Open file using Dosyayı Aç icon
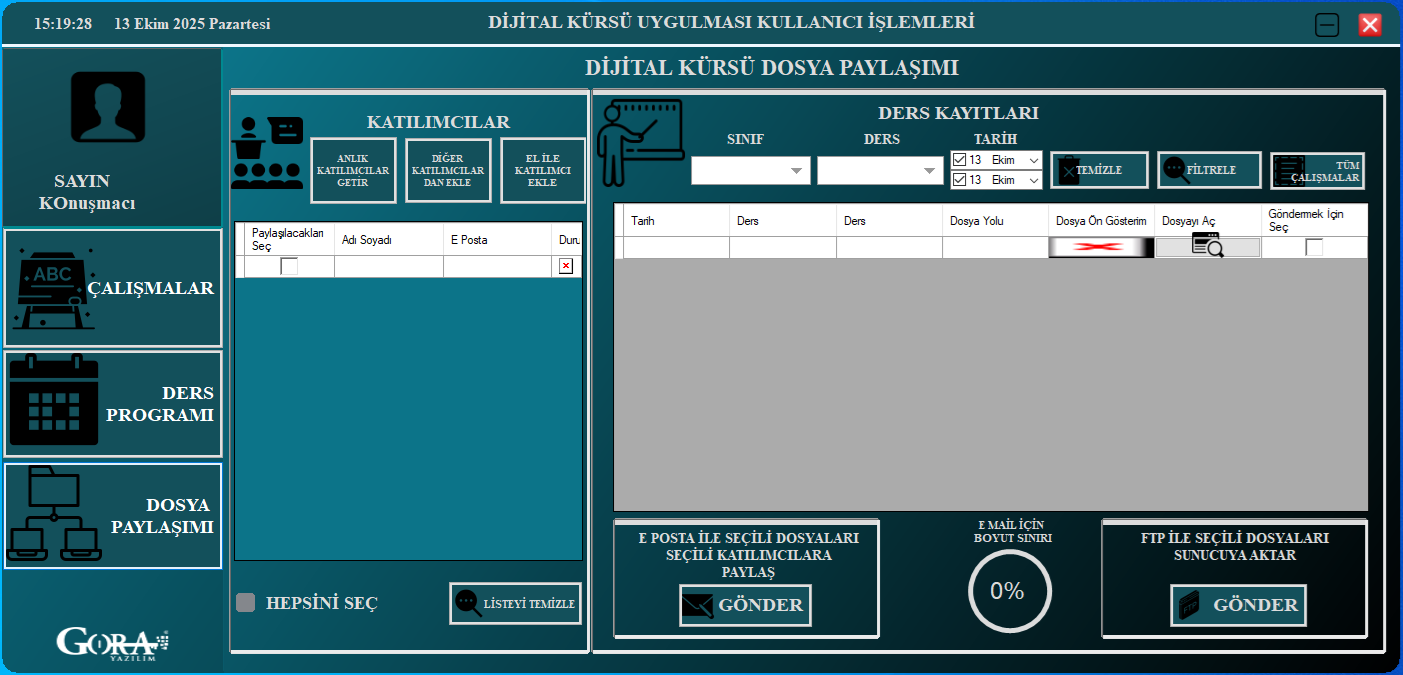 pyautogui.click(x=1207, y=247)
